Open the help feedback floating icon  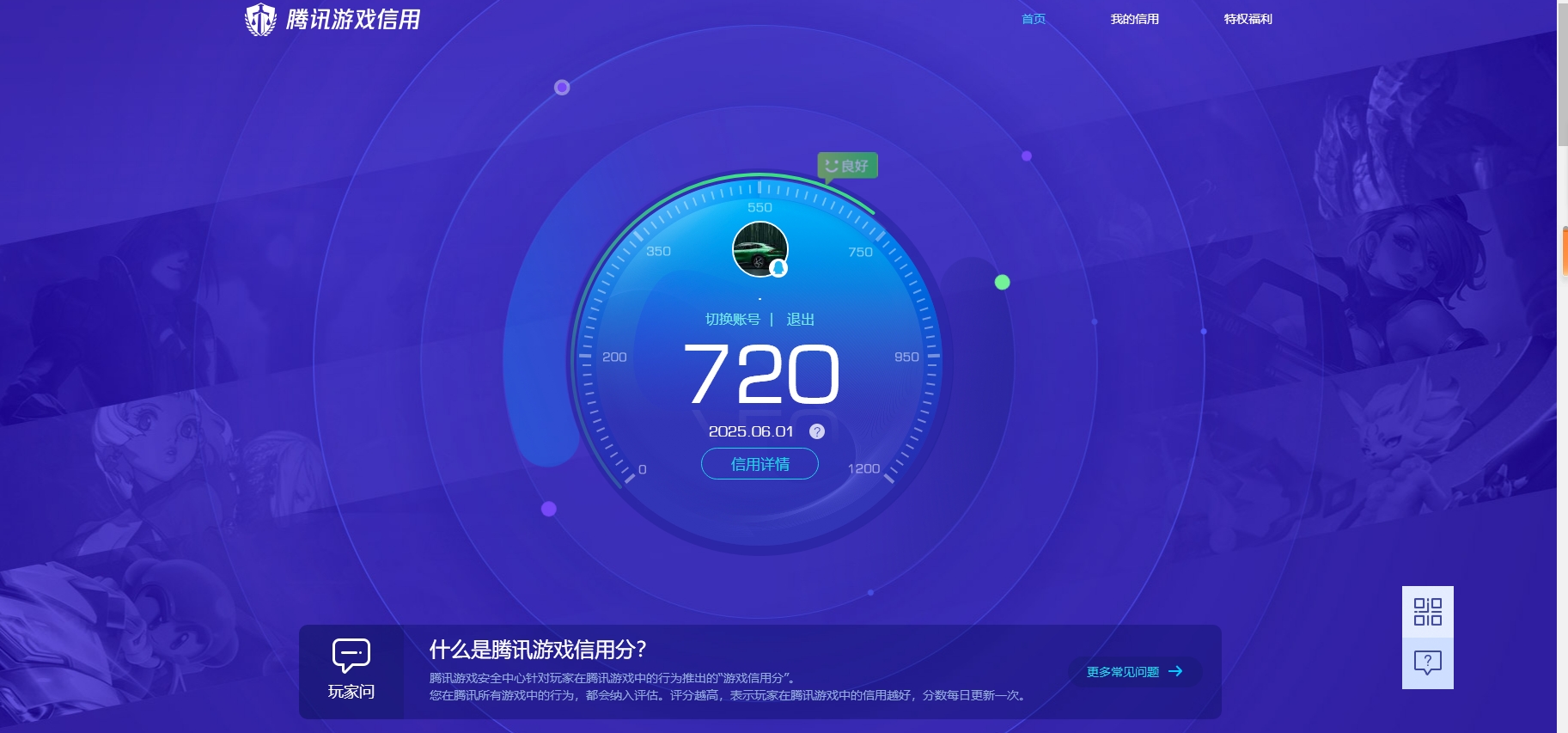(1428, 663)
